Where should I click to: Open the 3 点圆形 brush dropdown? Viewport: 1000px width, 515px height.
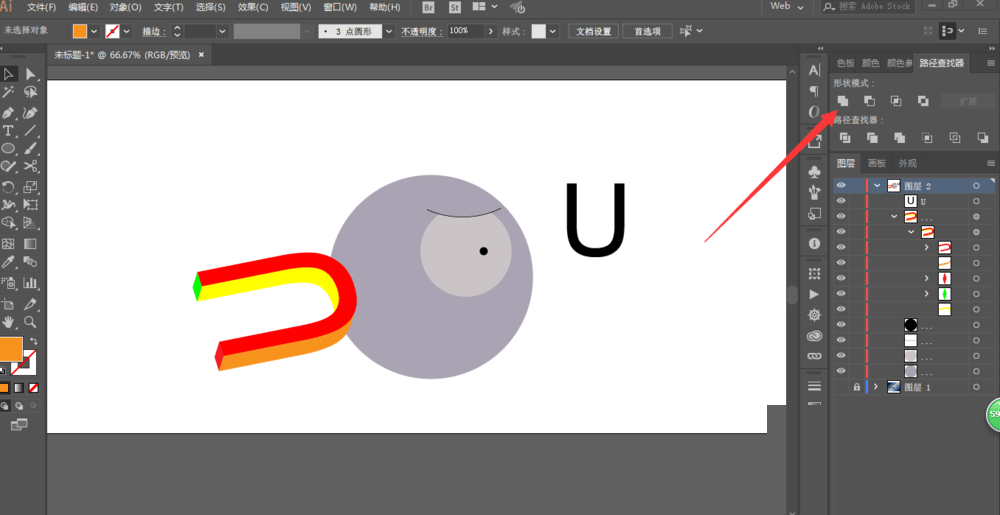pos(388,31)
